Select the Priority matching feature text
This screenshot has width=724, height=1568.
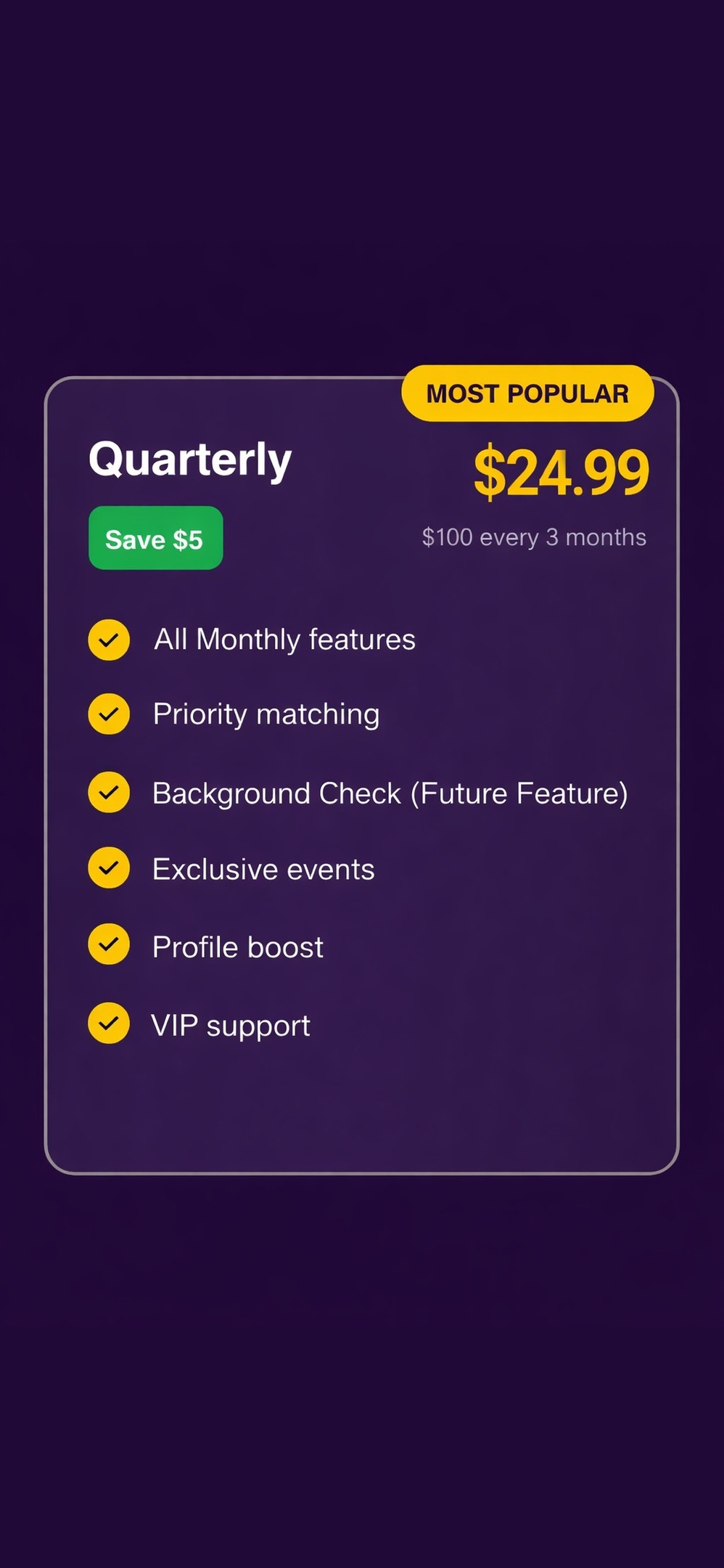266,714
